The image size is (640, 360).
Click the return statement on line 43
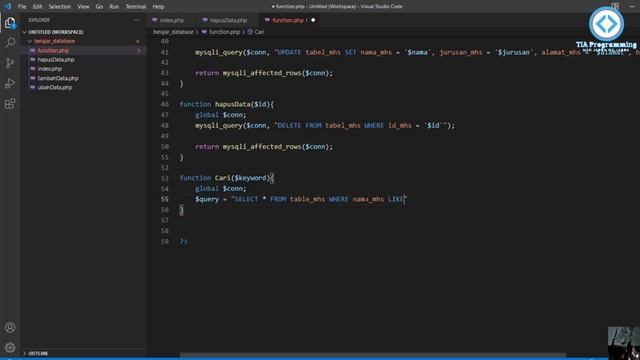[x=264, y=73]
